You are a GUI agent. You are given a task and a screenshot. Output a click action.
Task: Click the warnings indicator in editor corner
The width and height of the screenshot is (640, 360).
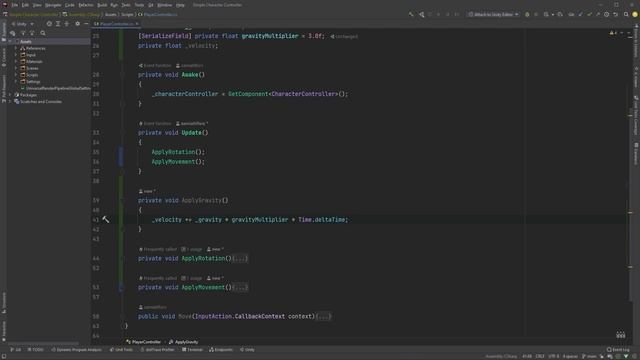tap(613, 33)
